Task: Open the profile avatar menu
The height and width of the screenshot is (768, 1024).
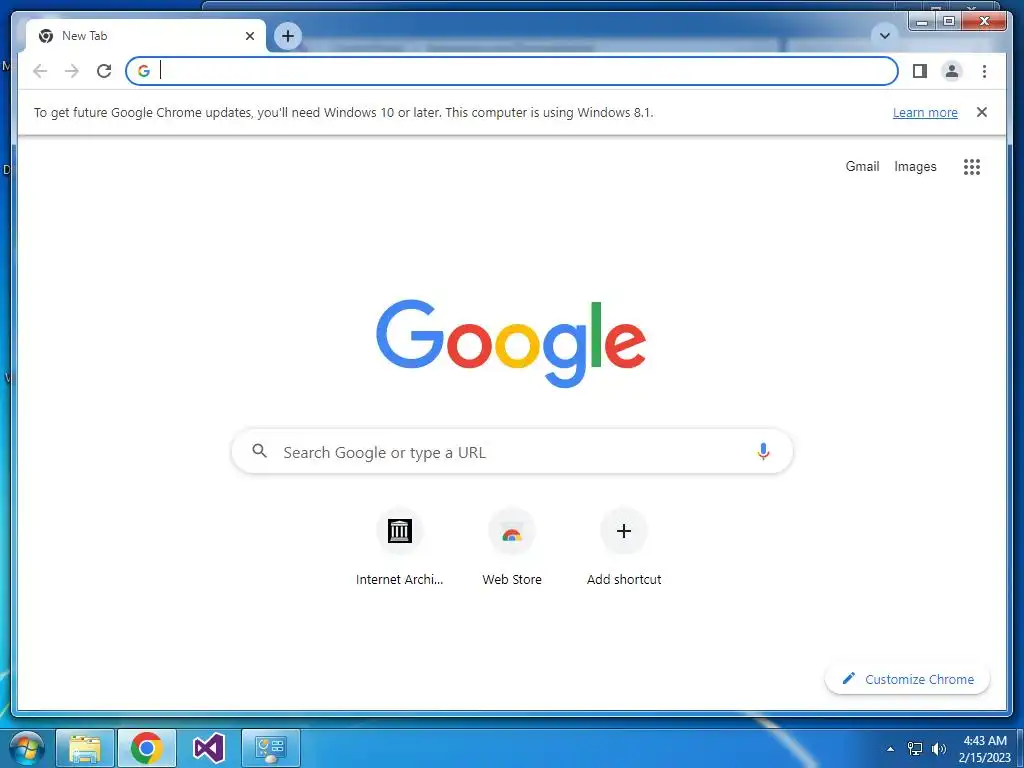Action: pos(952,71)
